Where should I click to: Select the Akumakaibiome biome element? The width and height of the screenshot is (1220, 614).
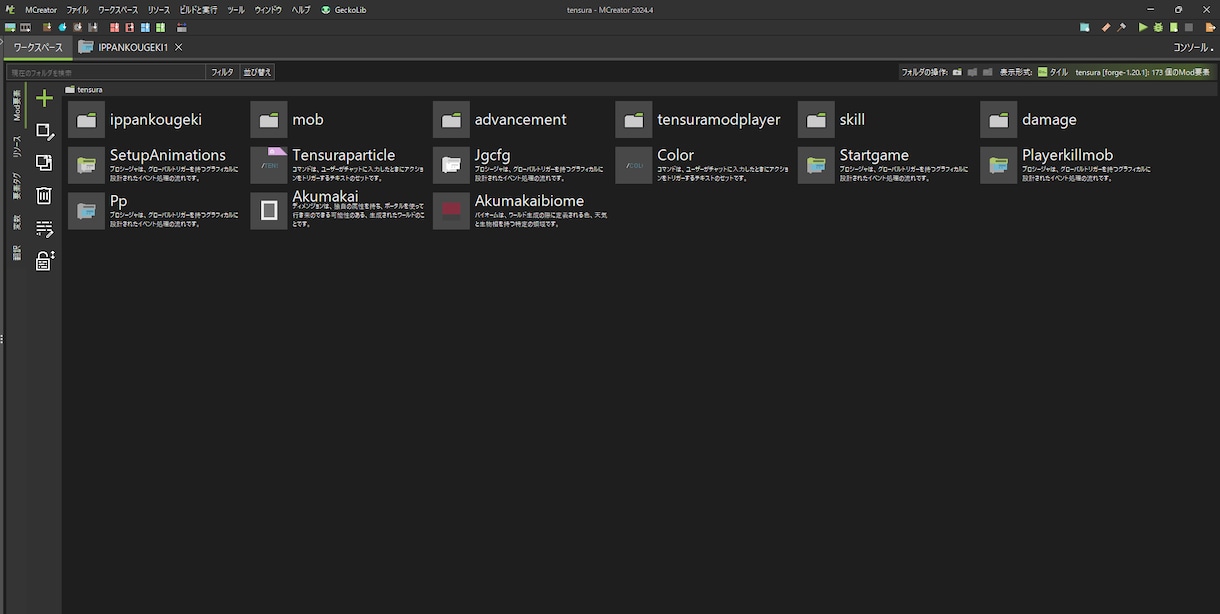click(520, 210)
